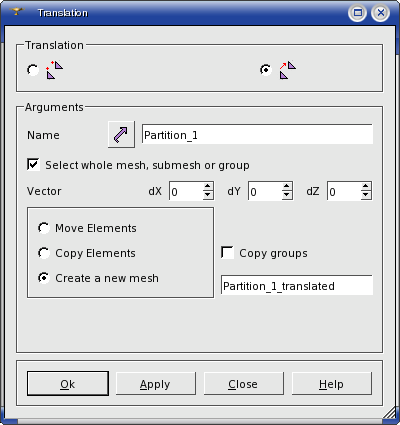
Task: Click the Partition_1 name input field
Action: [x=257, y=134]
